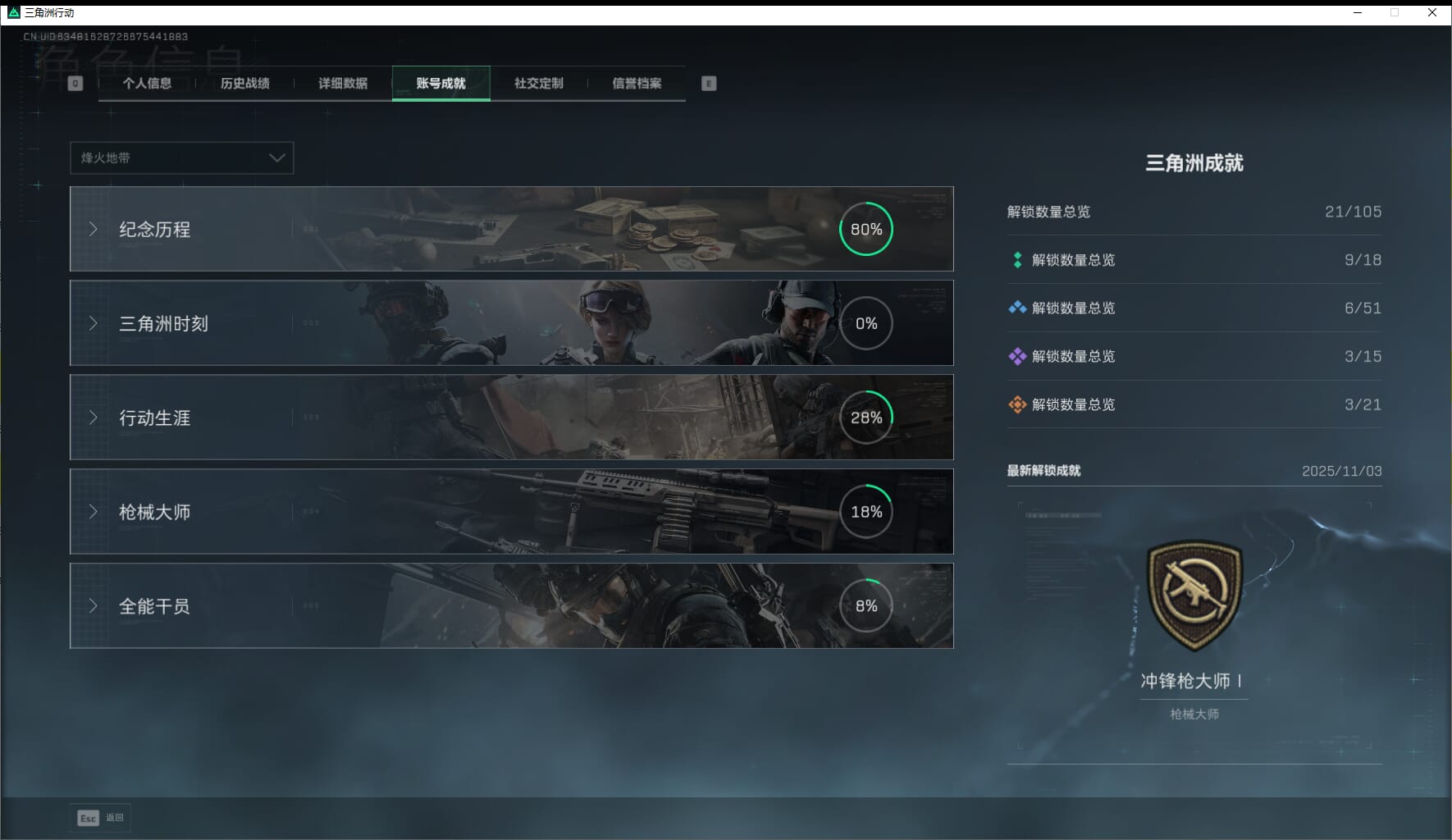Click the unlock date 2025/11/03
The image size is (1452, 840).
[x=1341, y=471]
